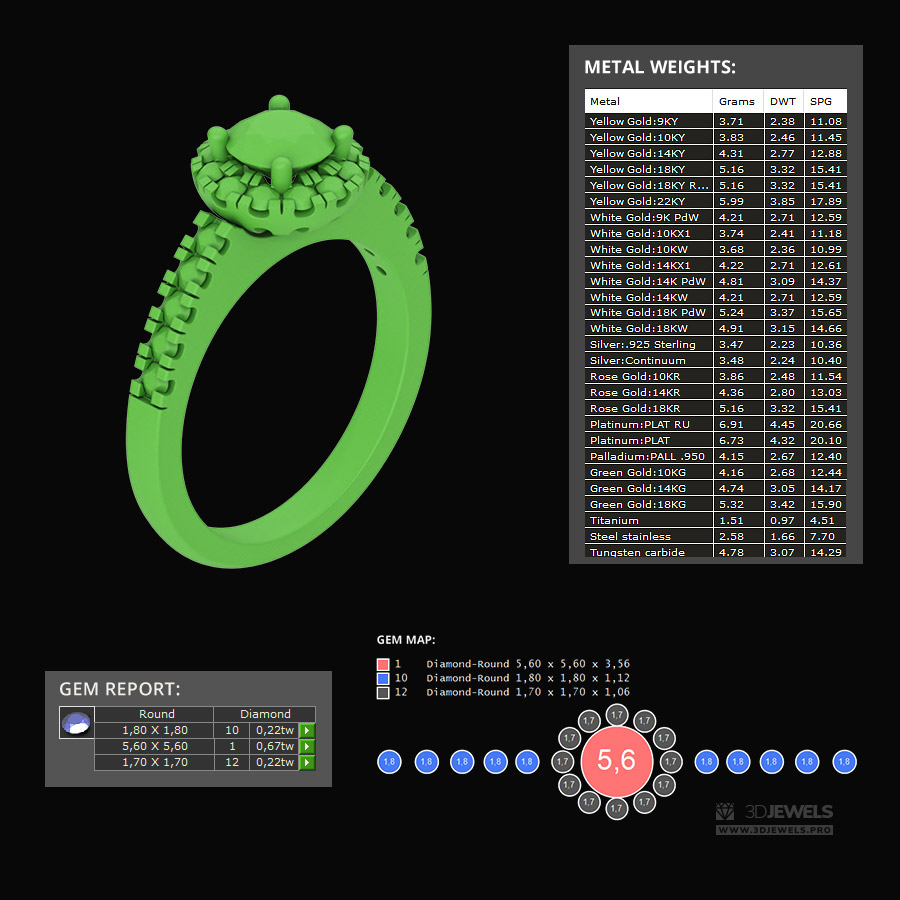Click the 0.97 DWT value for Titanium
The image size is (900, 900).
tap(782, 521)
